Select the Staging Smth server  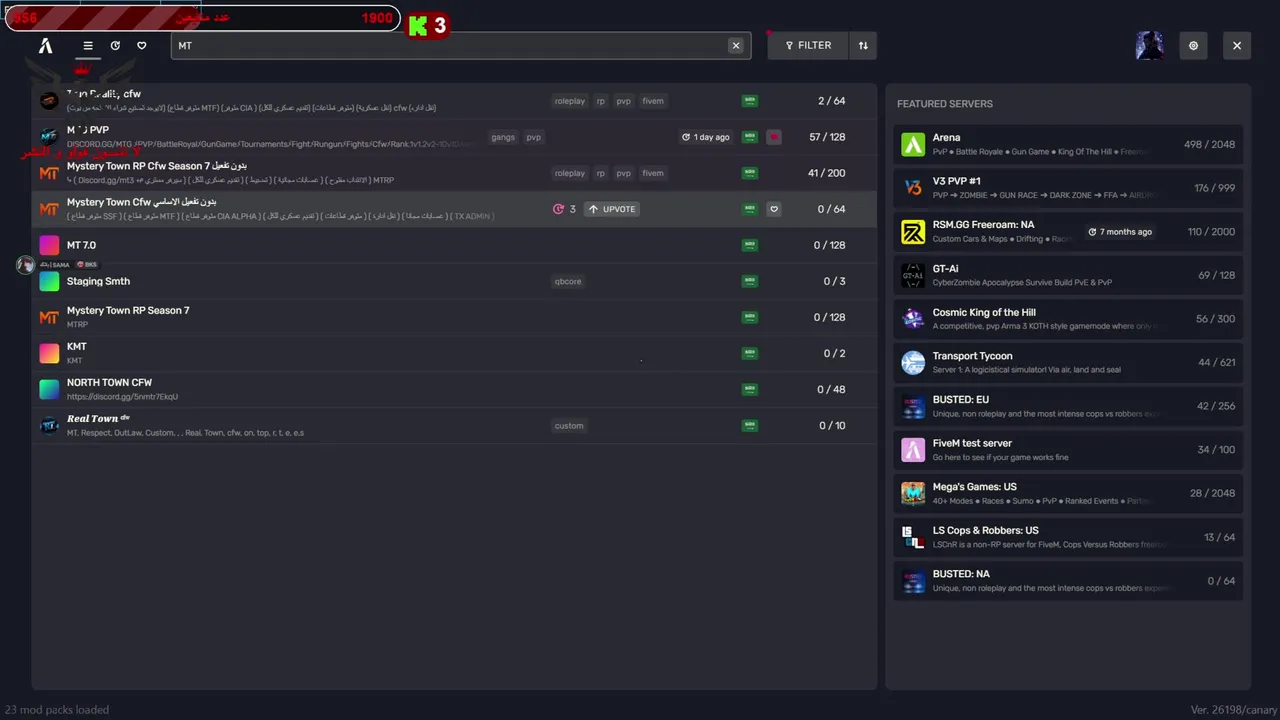454,281
